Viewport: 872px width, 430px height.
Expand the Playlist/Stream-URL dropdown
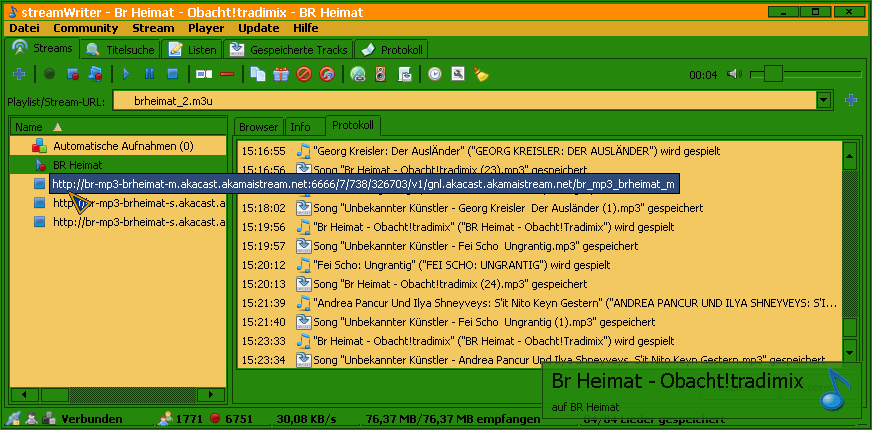pyautogui.click(x=824, y=100)
